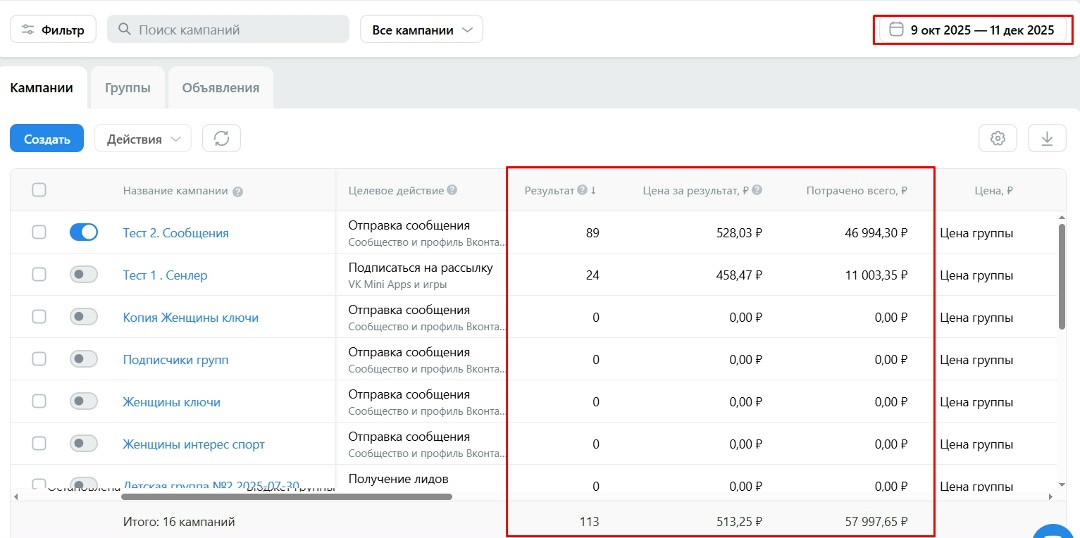Switch to the Кампании tab
This screenshot has width=1080, height=538.
pos(42,87)
